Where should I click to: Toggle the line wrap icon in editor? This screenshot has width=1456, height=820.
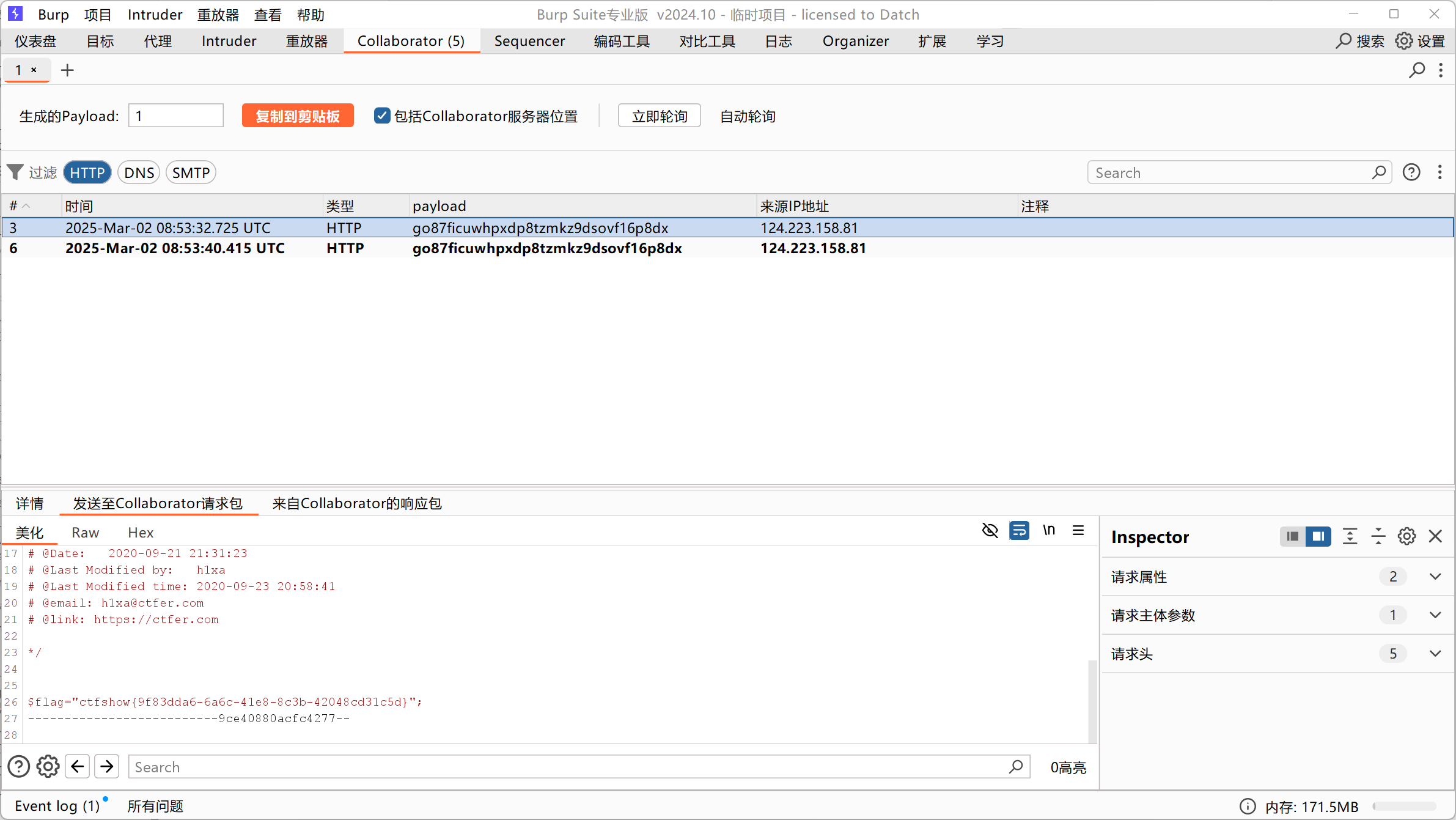point(1019,530)
